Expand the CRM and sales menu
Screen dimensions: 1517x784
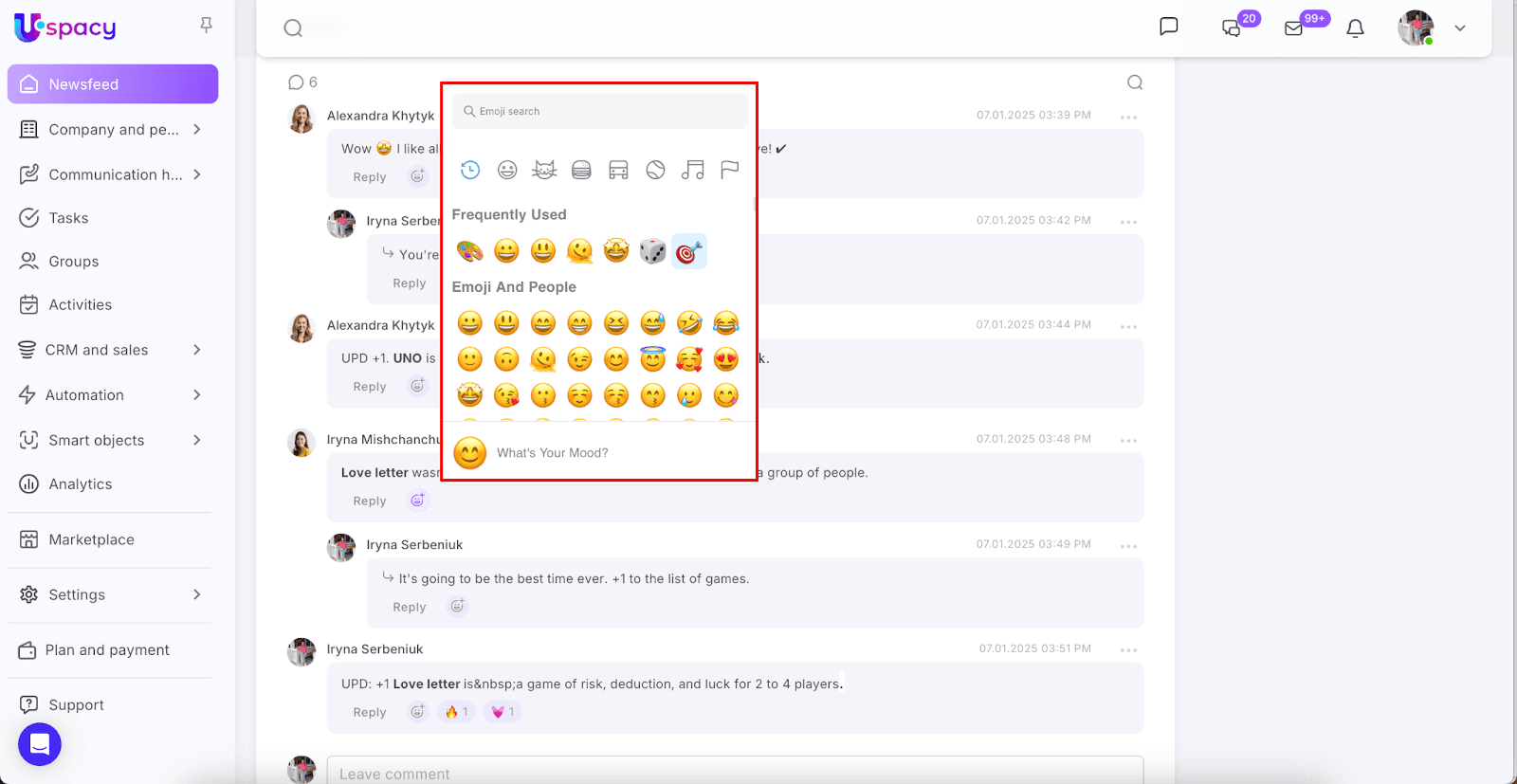[x=196, y=350]
